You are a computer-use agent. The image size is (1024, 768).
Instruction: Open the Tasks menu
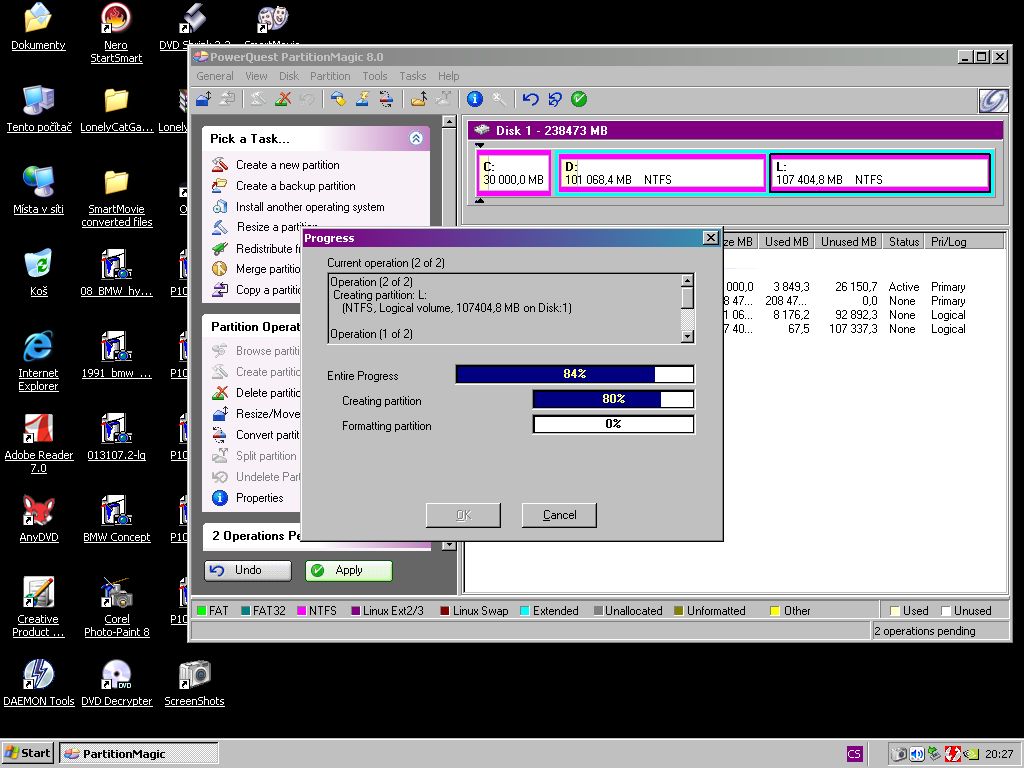point(413,76)
